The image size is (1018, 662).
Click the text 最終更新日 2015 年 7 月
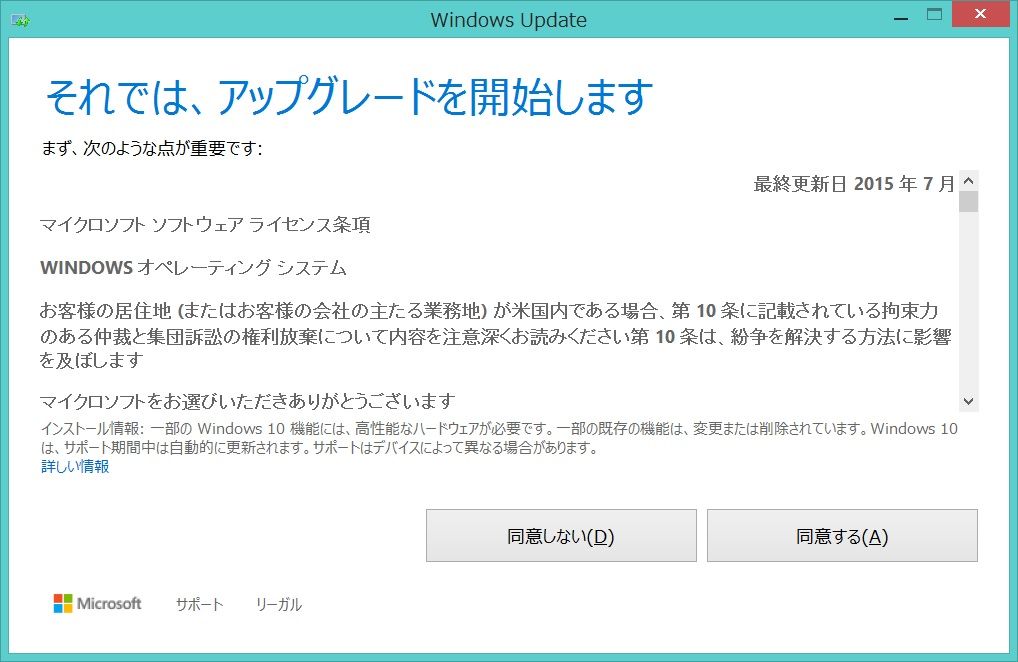click(854, 184)
